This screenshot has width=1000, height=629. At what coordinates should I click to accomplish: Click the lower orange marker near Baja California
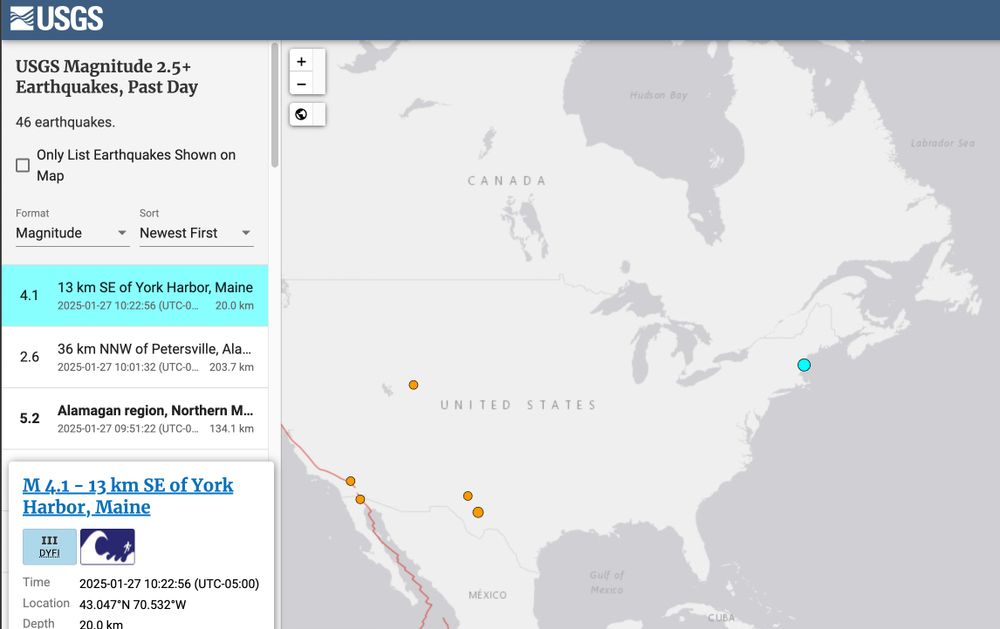[360, 499]
